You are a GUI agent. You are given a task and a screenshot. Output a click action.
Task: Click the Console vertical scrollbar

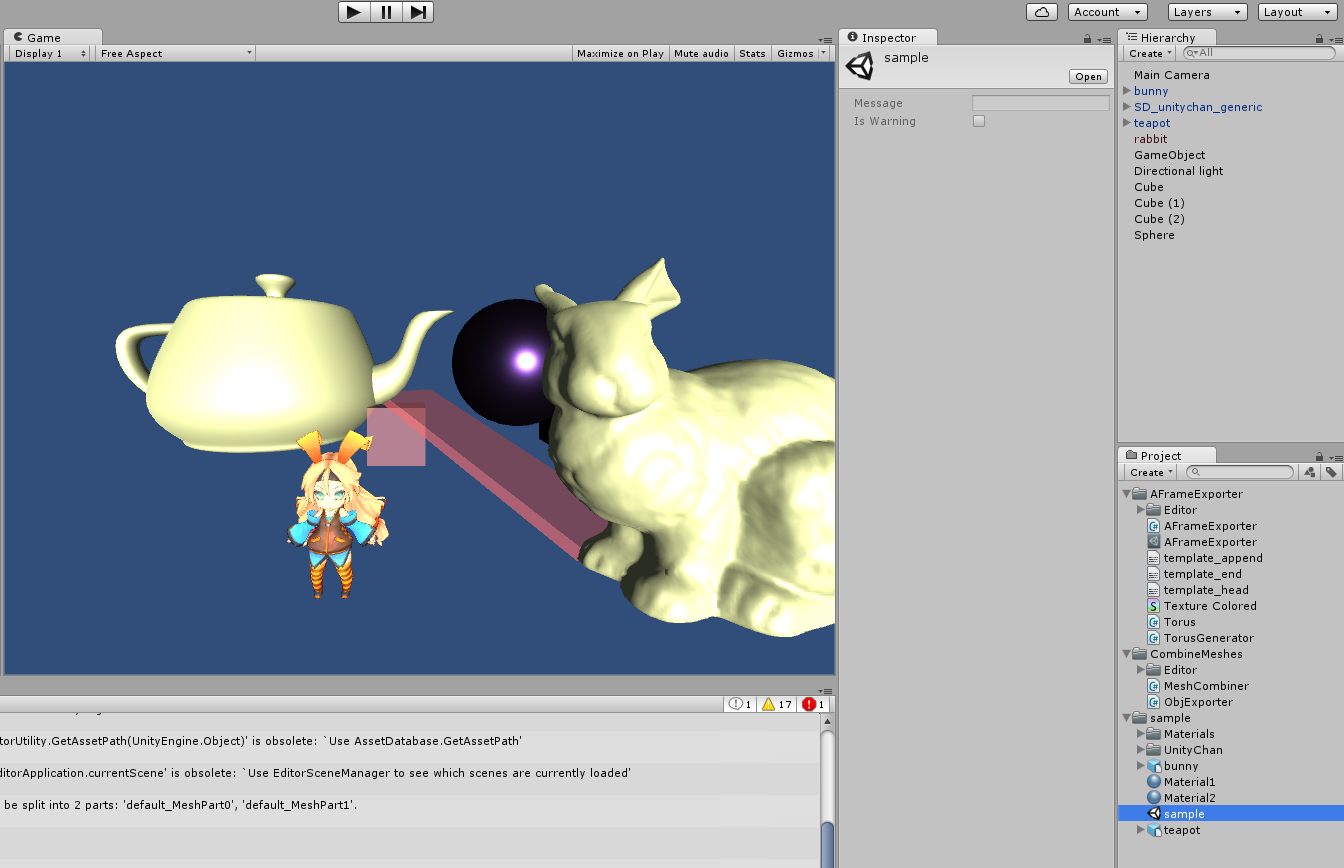pyautogui.click(x=827, y=790)
